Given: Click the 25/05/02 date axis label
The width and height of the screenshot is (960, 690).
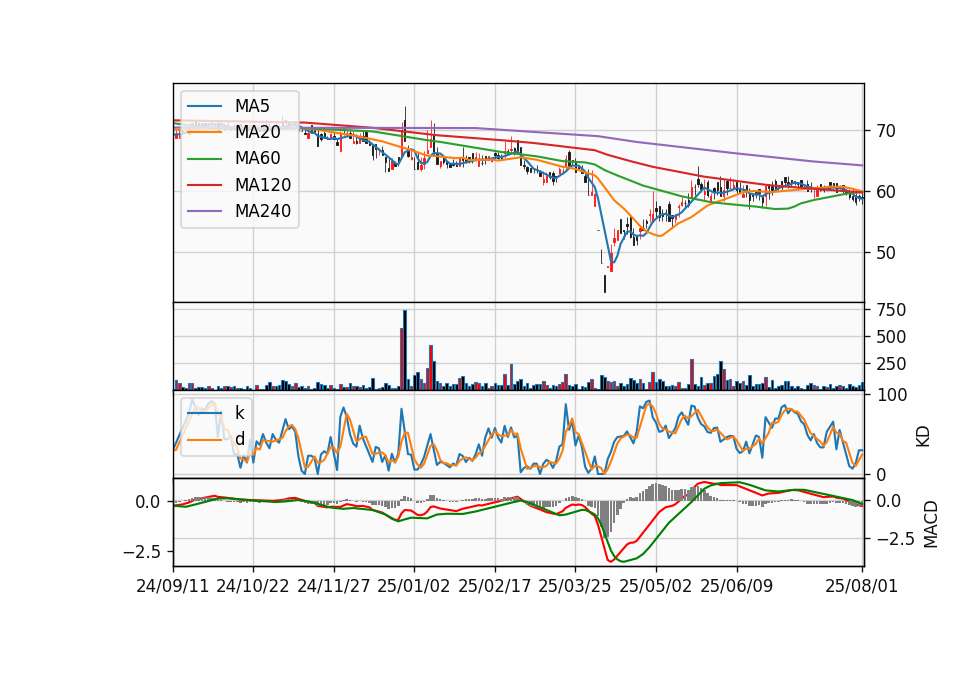Looking at the screenshot, I should pyautogui.click(x=655, y=586).
